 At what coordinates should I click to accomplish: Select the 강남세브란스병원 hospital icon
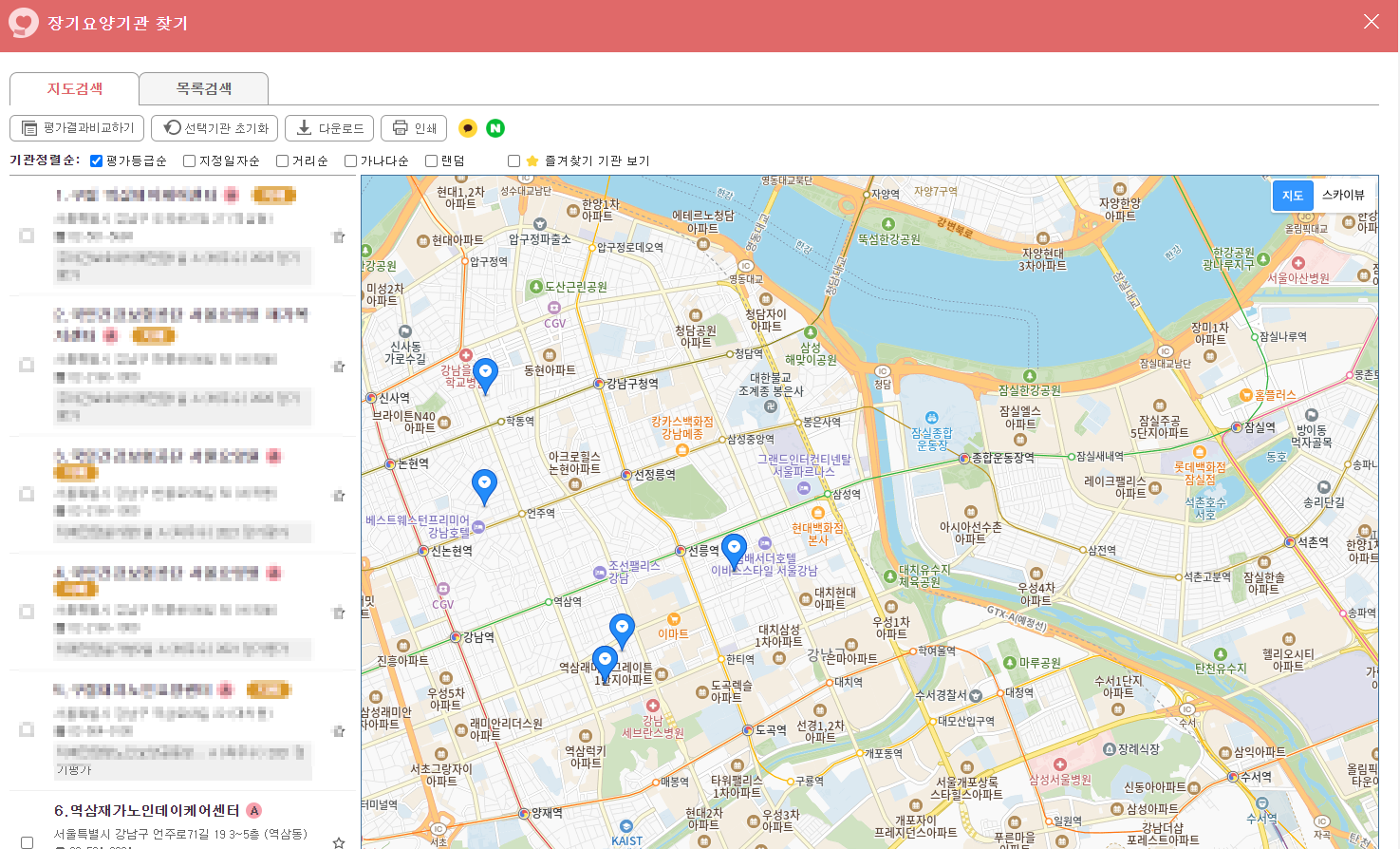[x=652, y=706]
